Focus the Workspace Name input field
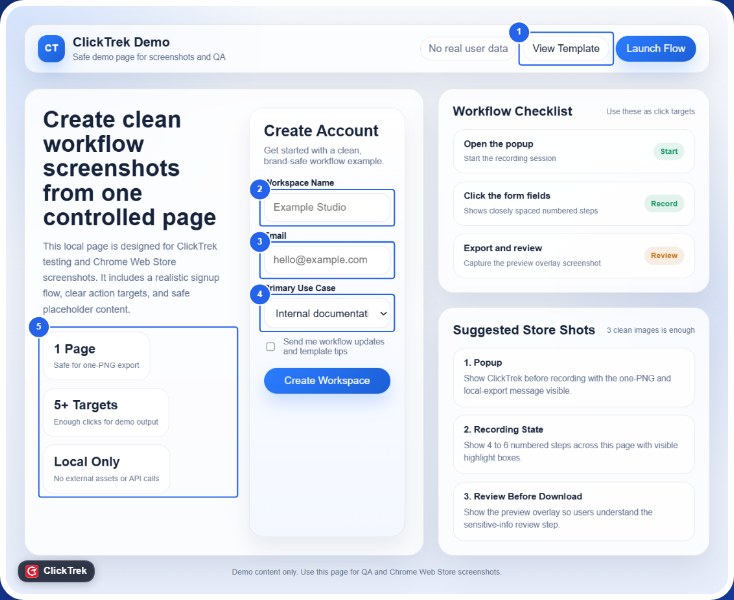The image size is (734, 600). 327,207
